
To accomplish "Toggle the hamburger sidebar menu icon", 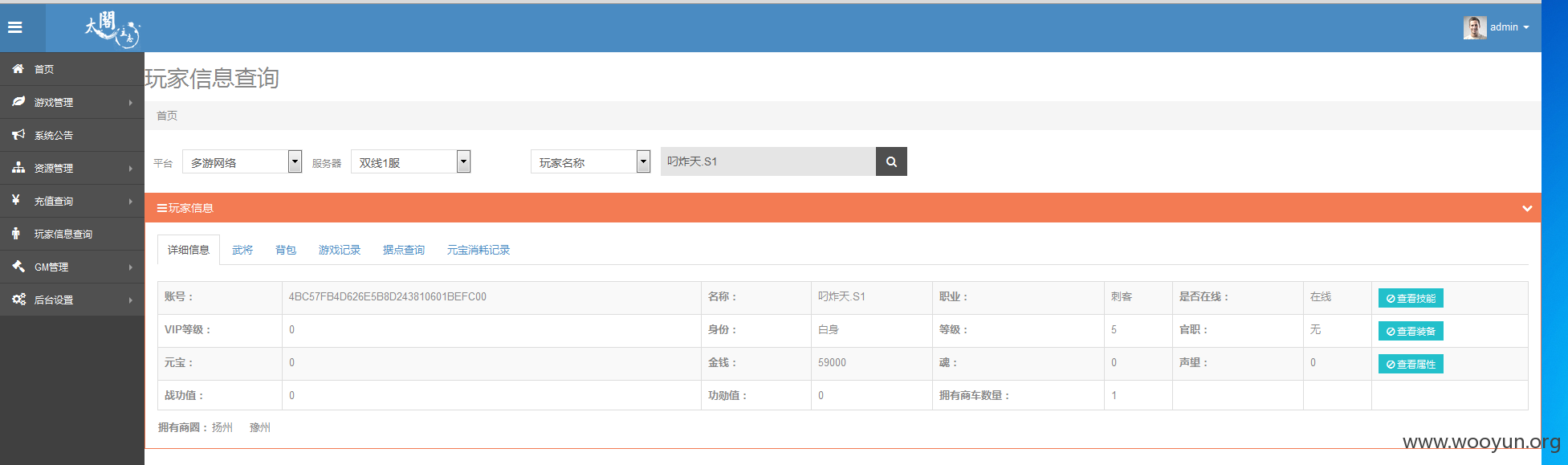I will point(14,27).
